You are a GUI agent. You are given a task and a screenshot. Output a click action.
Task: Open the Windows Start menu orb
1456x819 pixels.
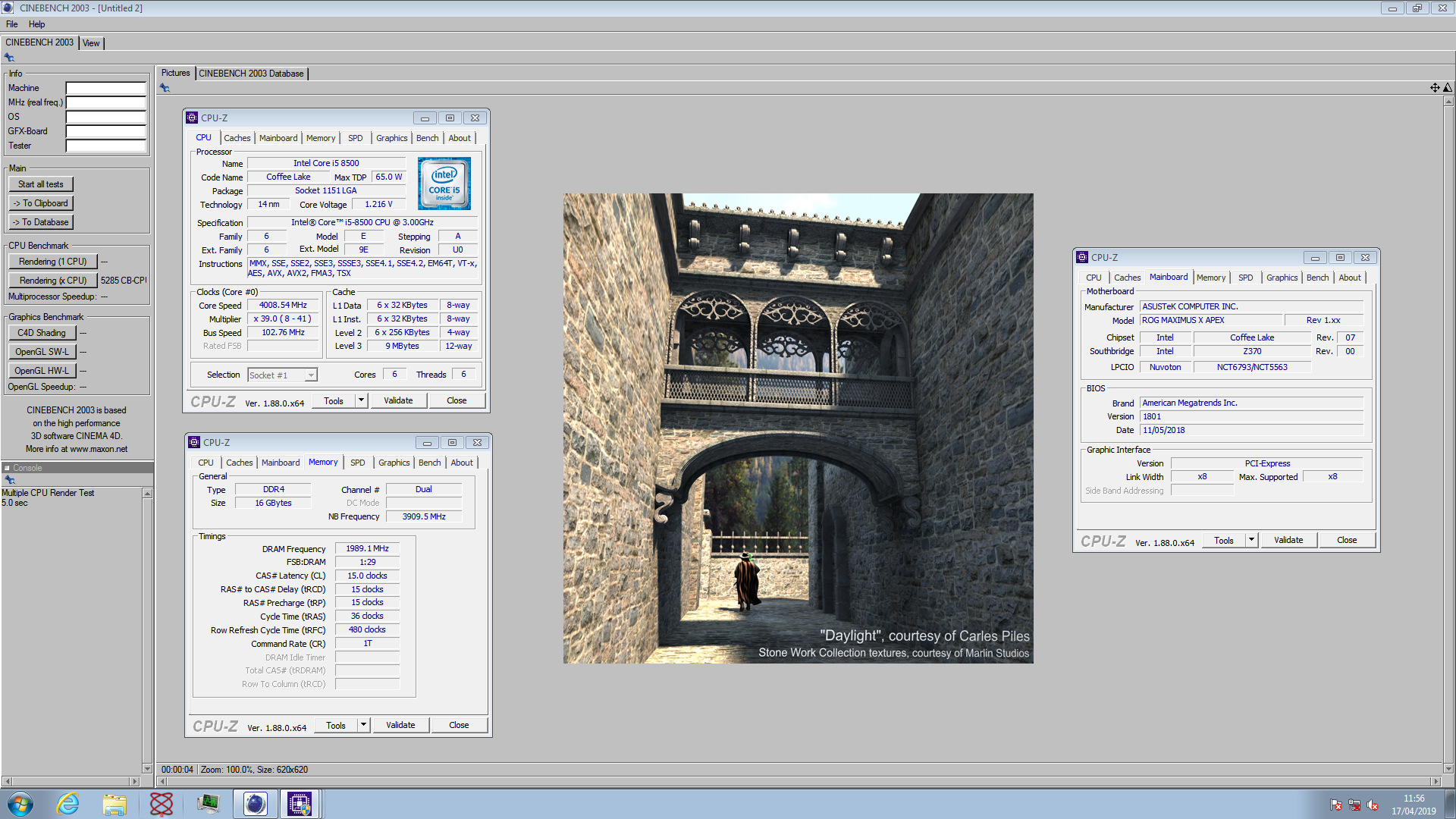click(x=20, y=804)
